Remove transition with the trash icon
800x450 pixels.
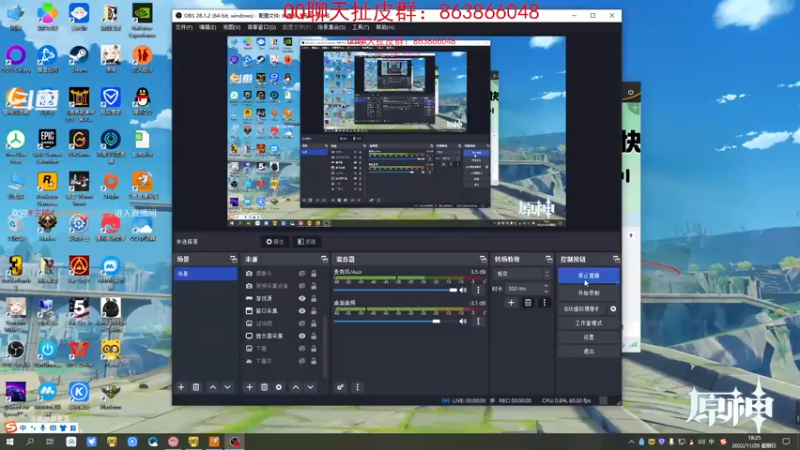[528, 303]
